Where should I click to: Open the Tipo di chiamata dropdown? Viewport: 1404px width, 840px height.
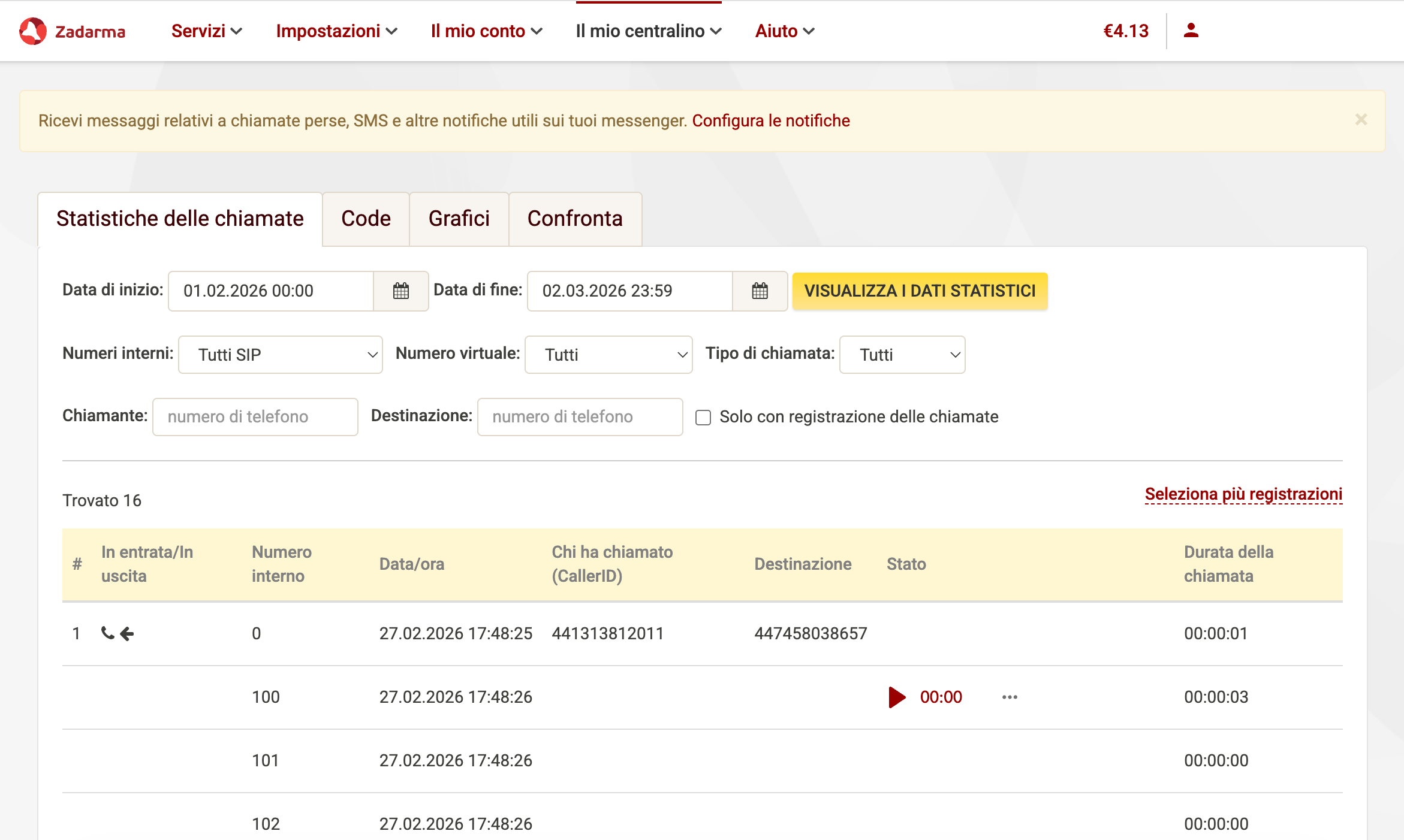pyautogui.click(x=902, y=355)
